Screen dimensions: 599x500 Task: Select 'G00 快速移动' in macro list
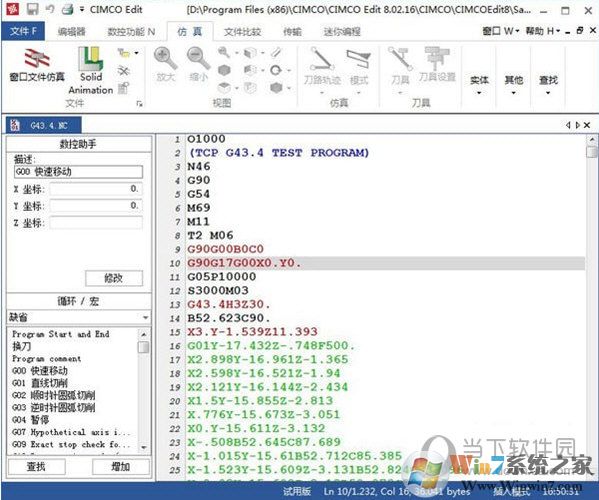click(40, 371)
